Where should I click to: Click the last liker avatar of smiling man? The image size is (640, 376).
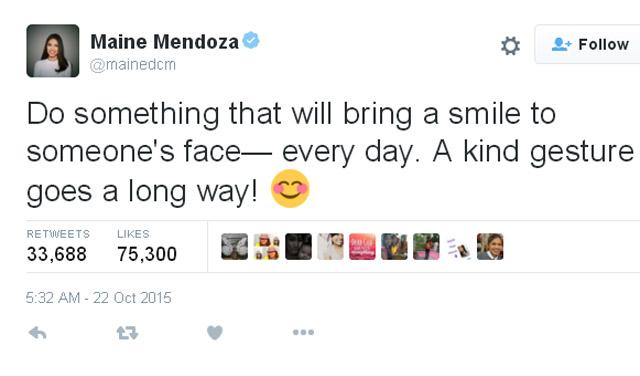pyautogui.click(x=490, y=247)
